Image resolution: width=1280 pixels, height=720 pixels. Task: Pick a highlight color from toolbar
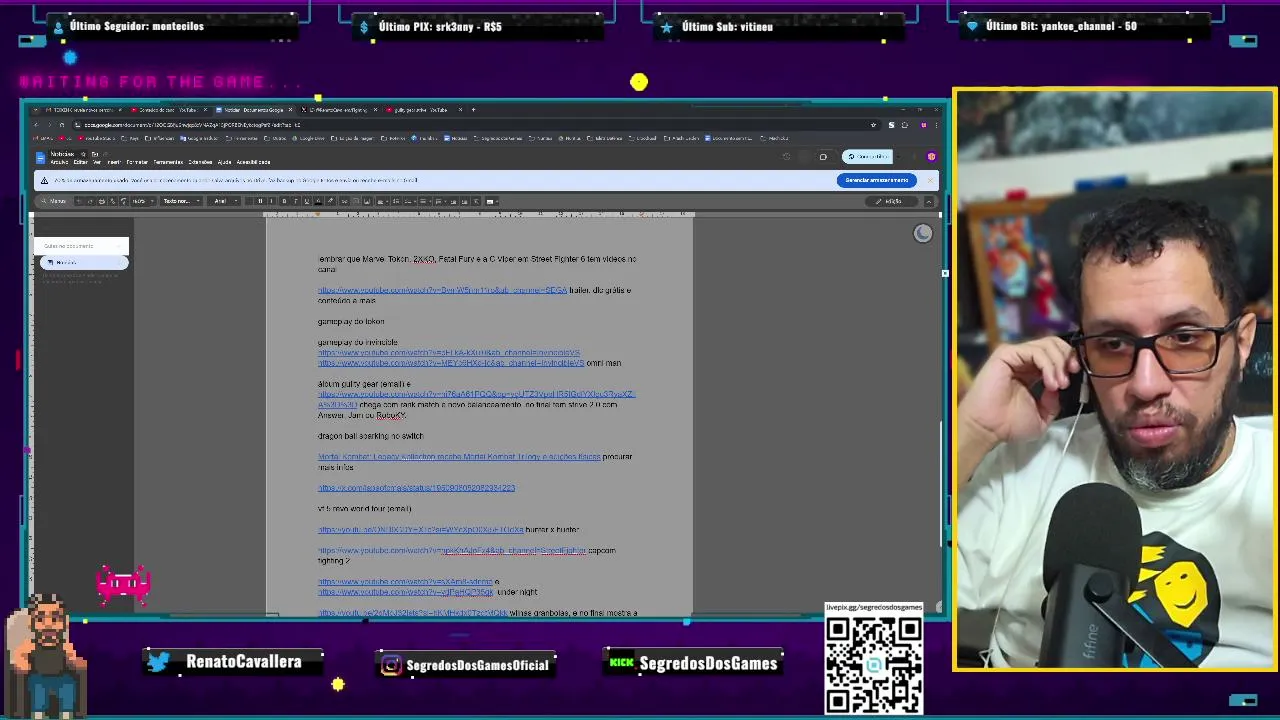point(331,201)
